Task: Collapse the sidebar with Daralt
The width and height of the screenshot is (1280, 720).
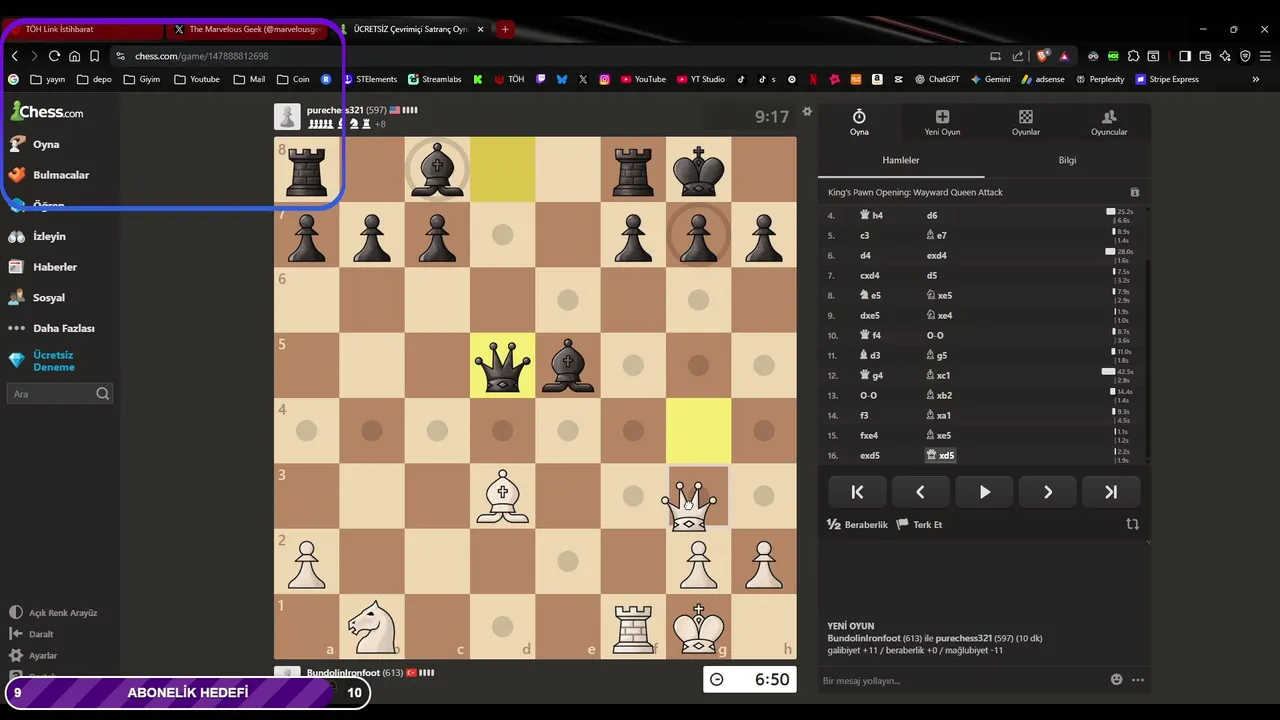Action: click(x=31, y=634)
